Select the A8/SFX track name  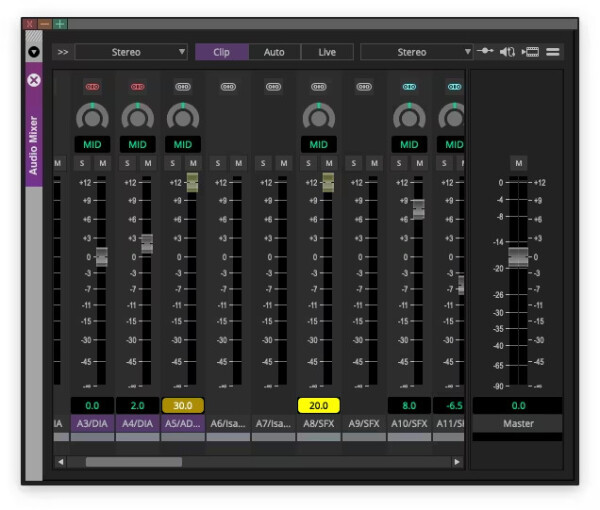318,424
